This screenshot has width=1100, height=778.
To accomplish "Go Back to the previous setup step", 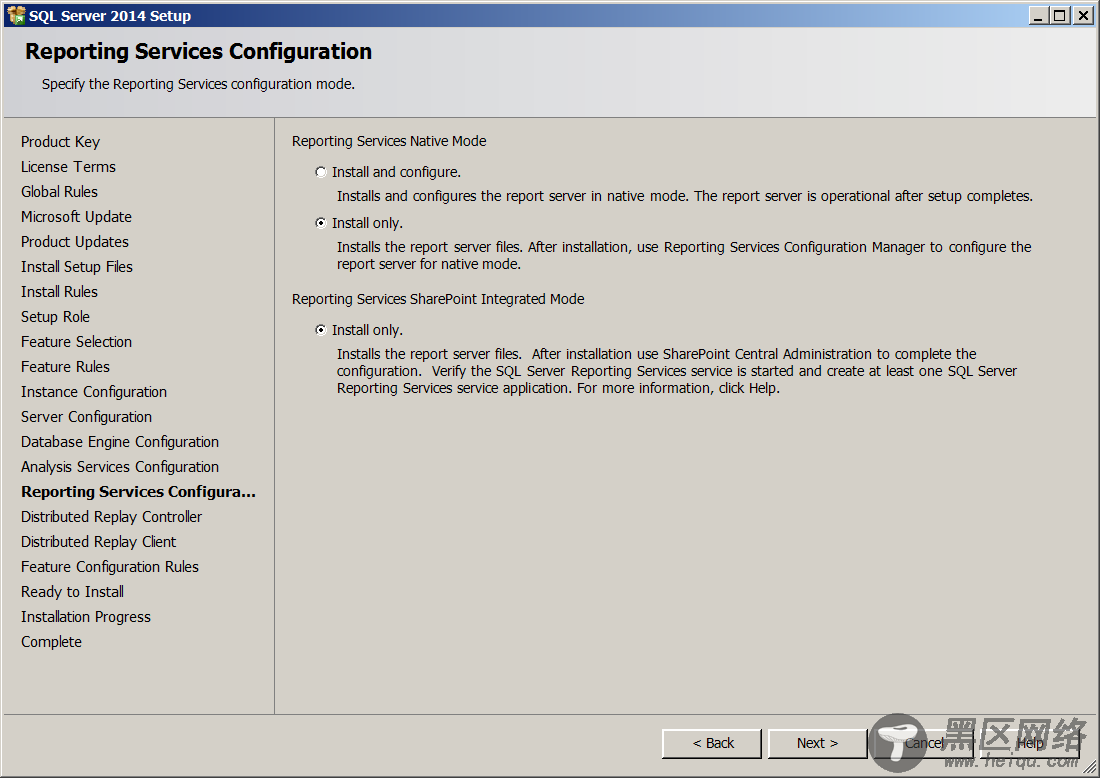I will pos(711,743).
